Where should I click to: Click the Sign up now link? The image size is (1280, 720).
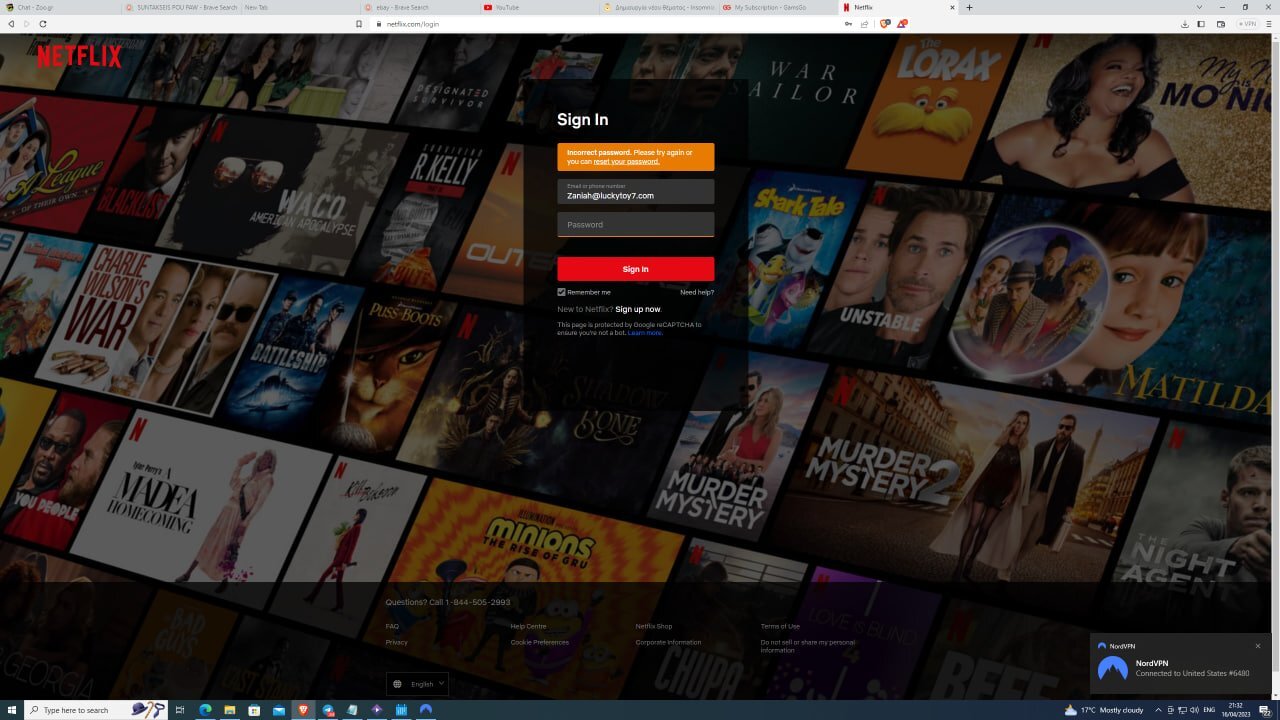tap(638, 309)
